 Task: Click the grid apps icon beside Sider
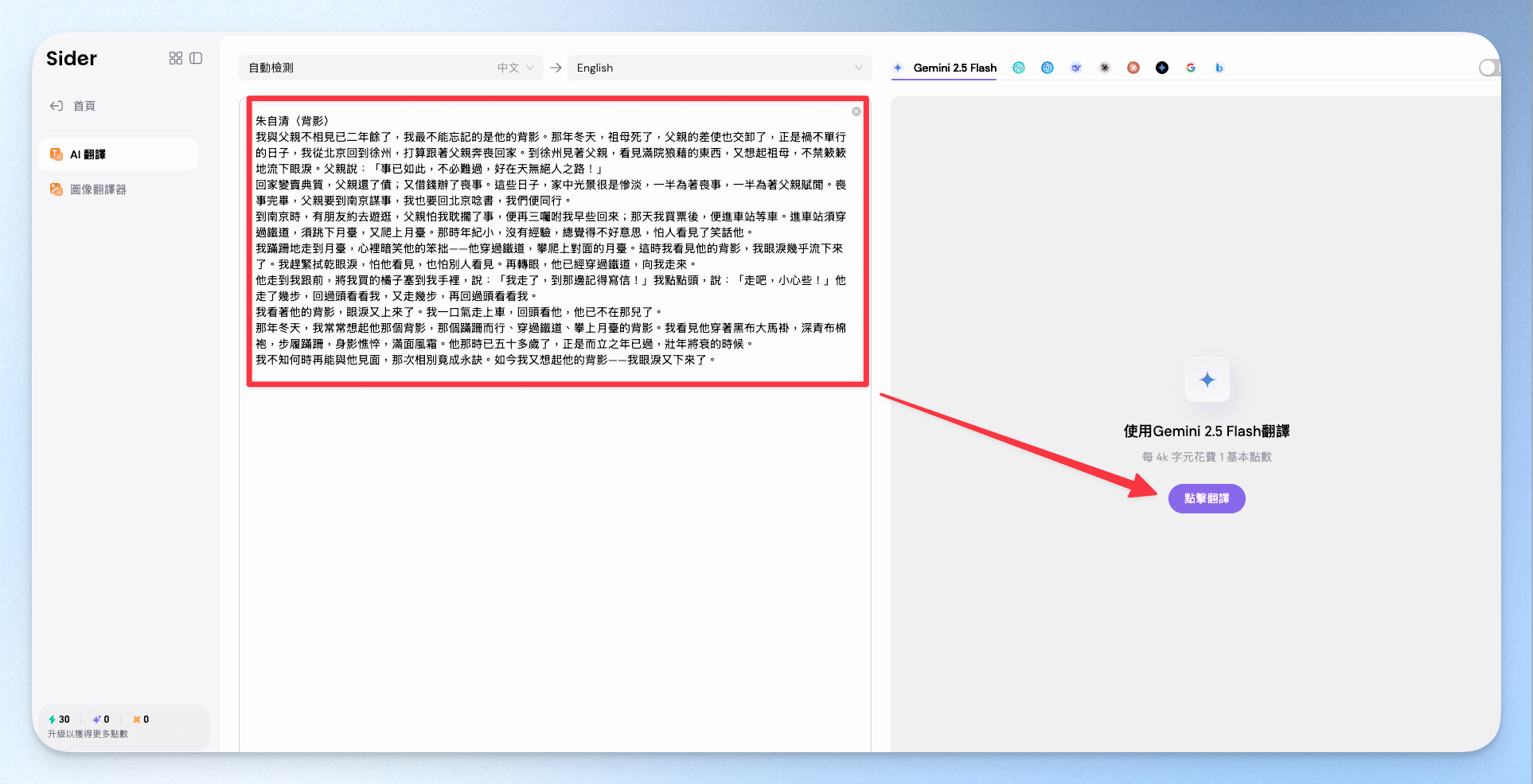[x=176, y=58]
